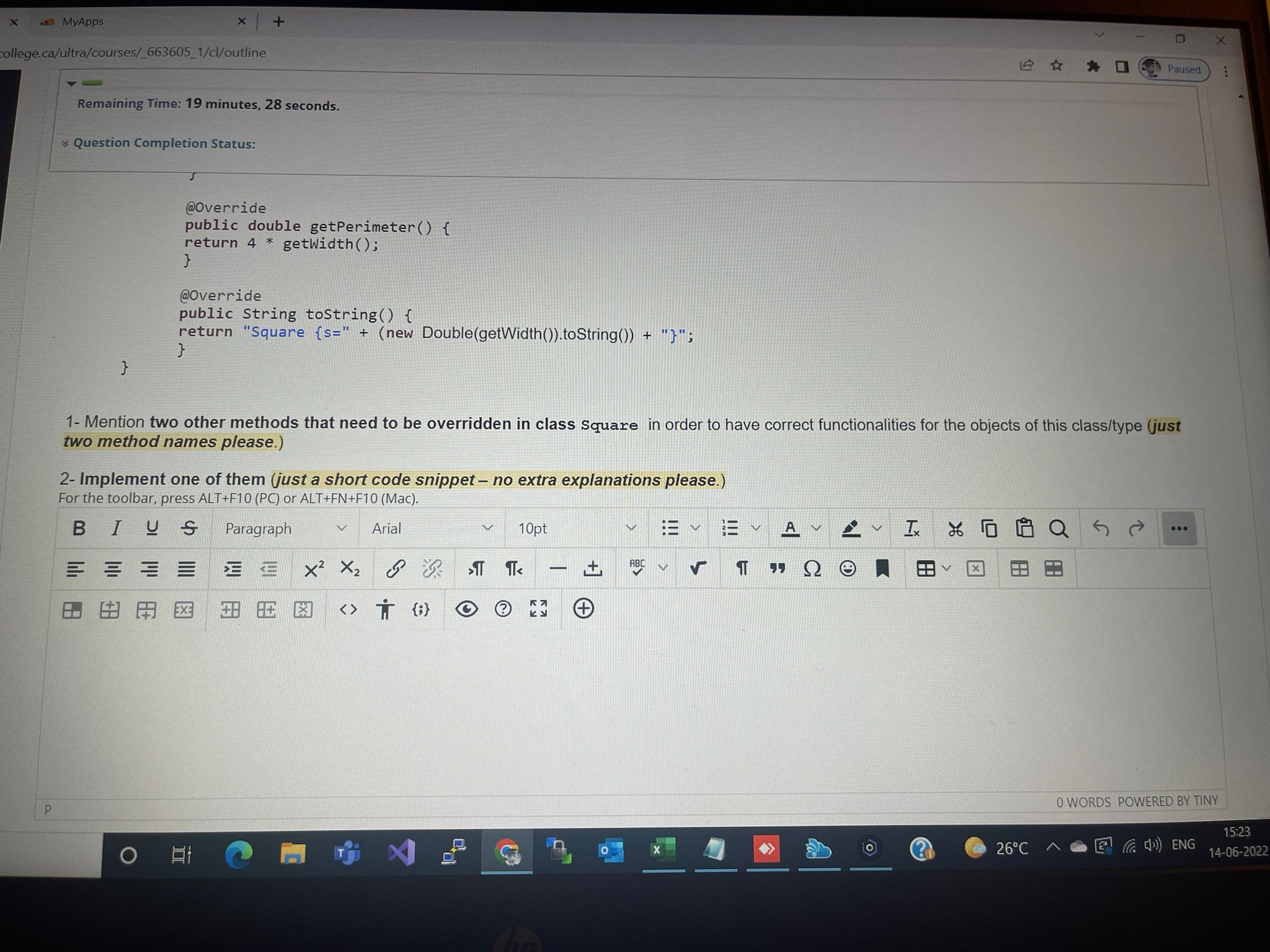Click the undo arrow
Viewport: 1270px width, 952px height.
coord(1101,528)
